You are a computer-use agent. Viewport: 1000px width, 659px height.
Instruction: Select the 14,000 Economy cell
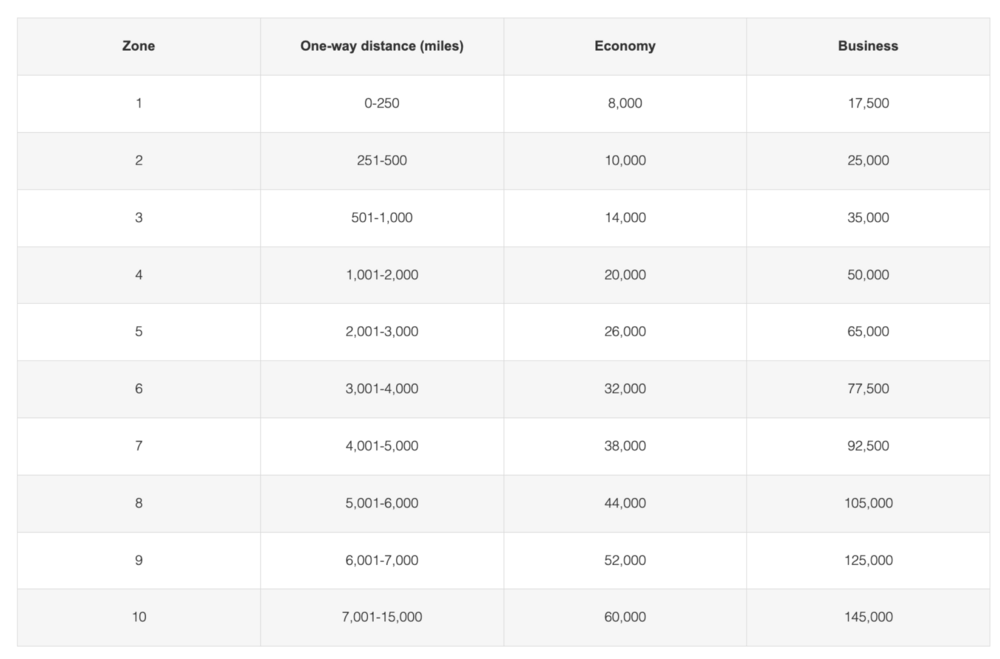click(625, 217)
